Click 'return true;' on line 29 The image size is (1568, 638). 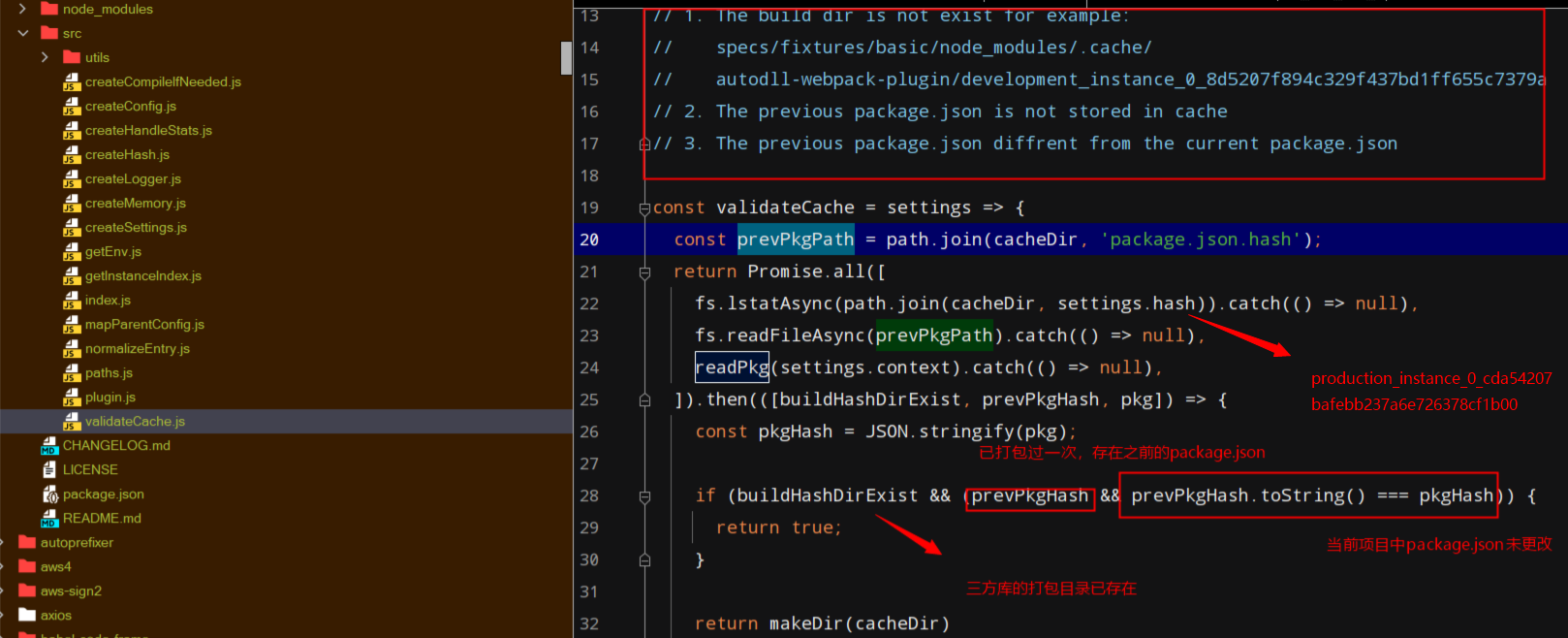(x=779, y=527)
